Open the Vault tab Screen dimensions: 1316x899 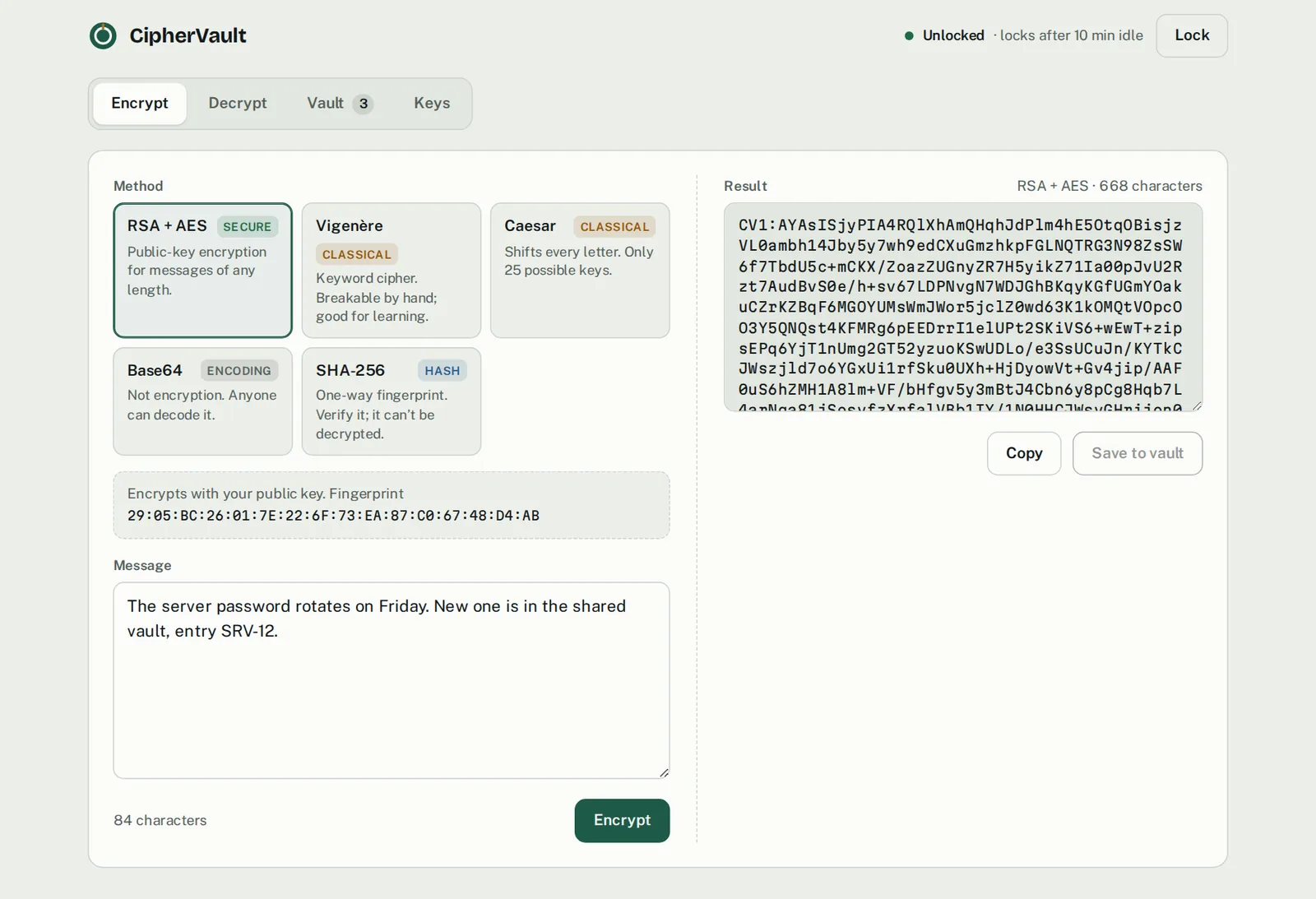(x=340, y=104)
